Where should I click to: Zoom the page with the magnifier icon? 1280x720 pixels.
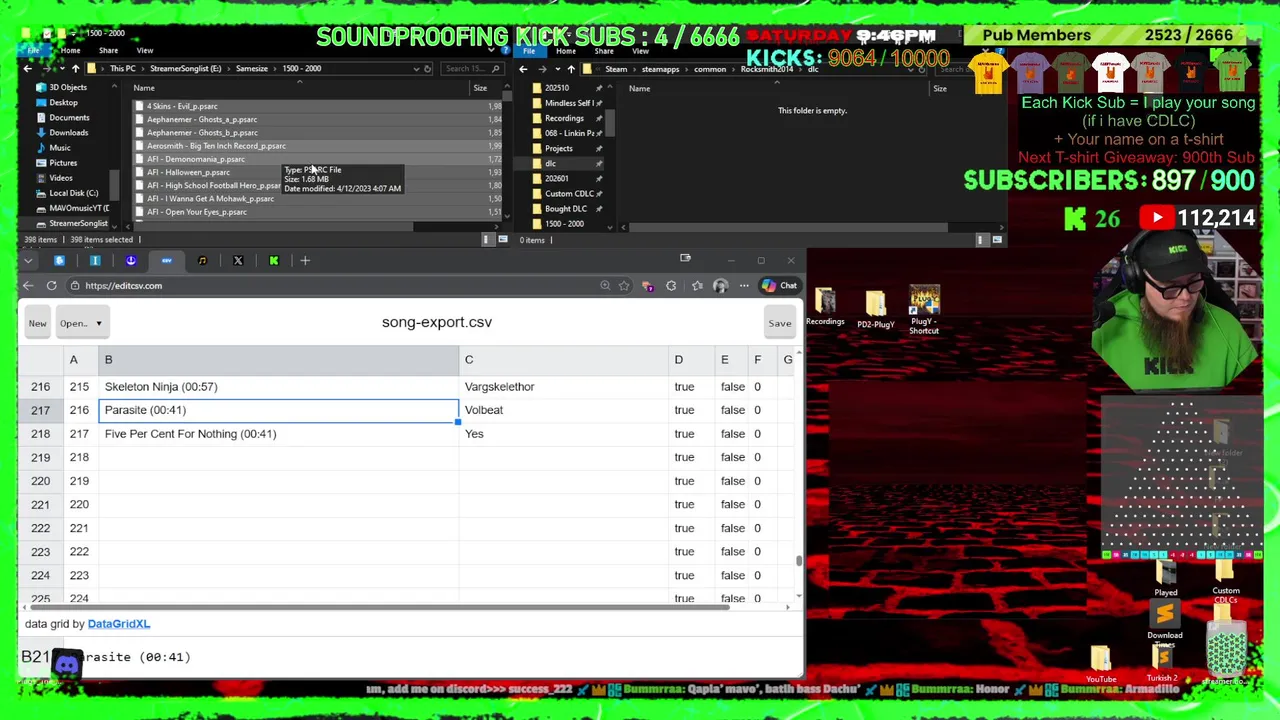coord(605,286)
